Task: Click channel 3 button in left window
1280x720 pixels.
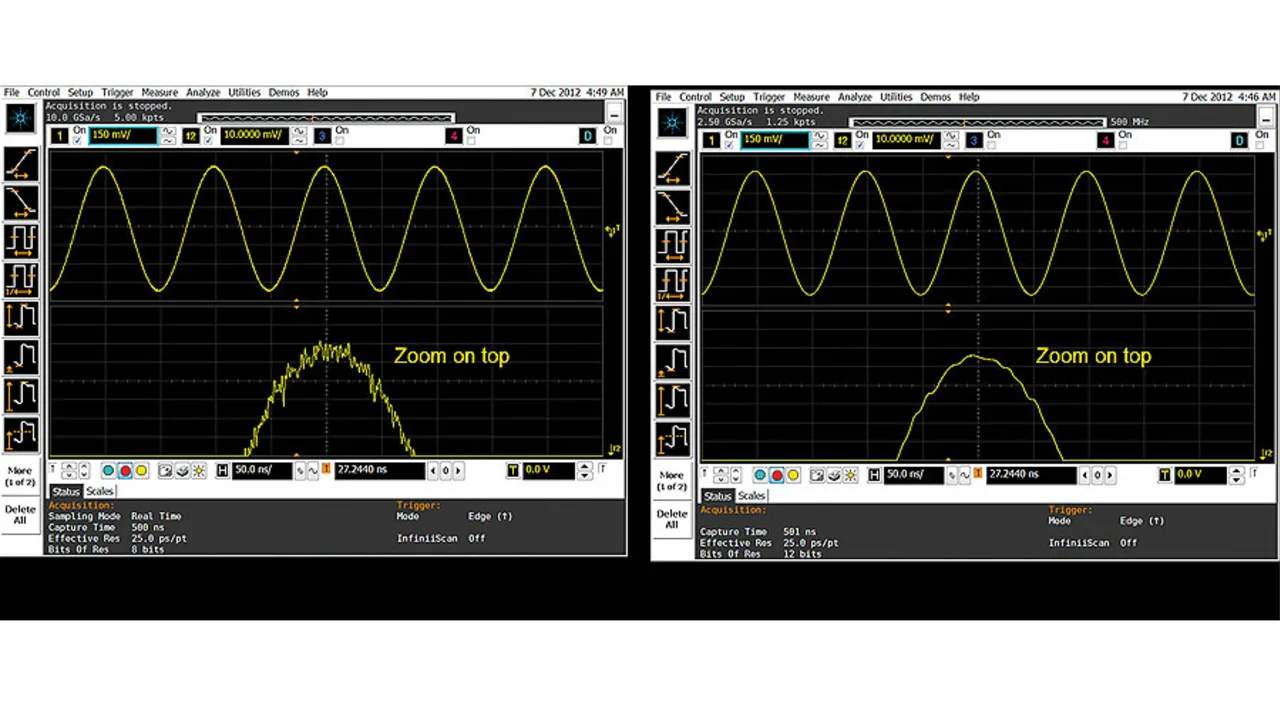Action: pos(322,136)
